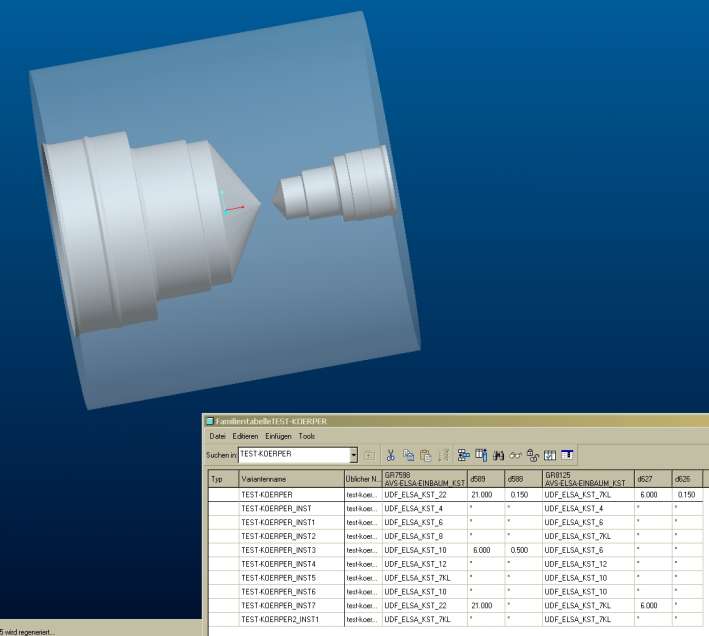Click the padlock lock instance icon
The height and width of the screenshot is (636, 709).
[533, 455]
